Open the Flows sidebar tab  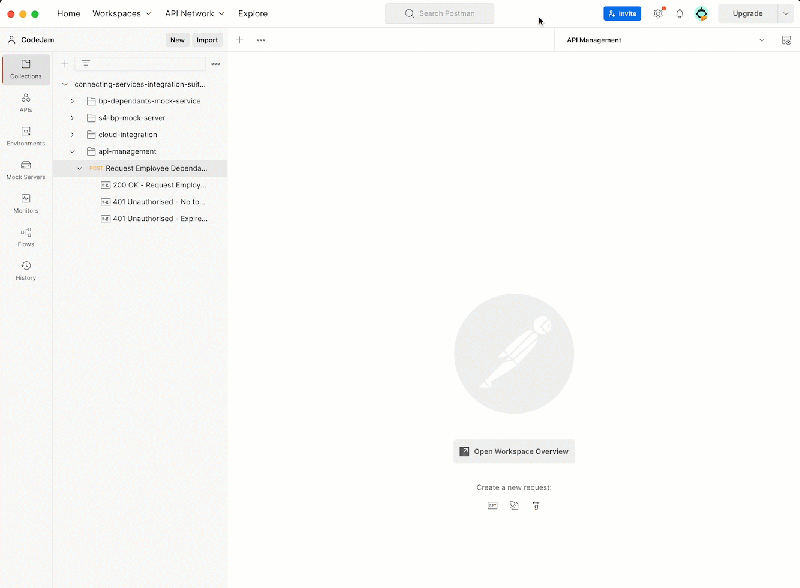[x=26, y=237]
